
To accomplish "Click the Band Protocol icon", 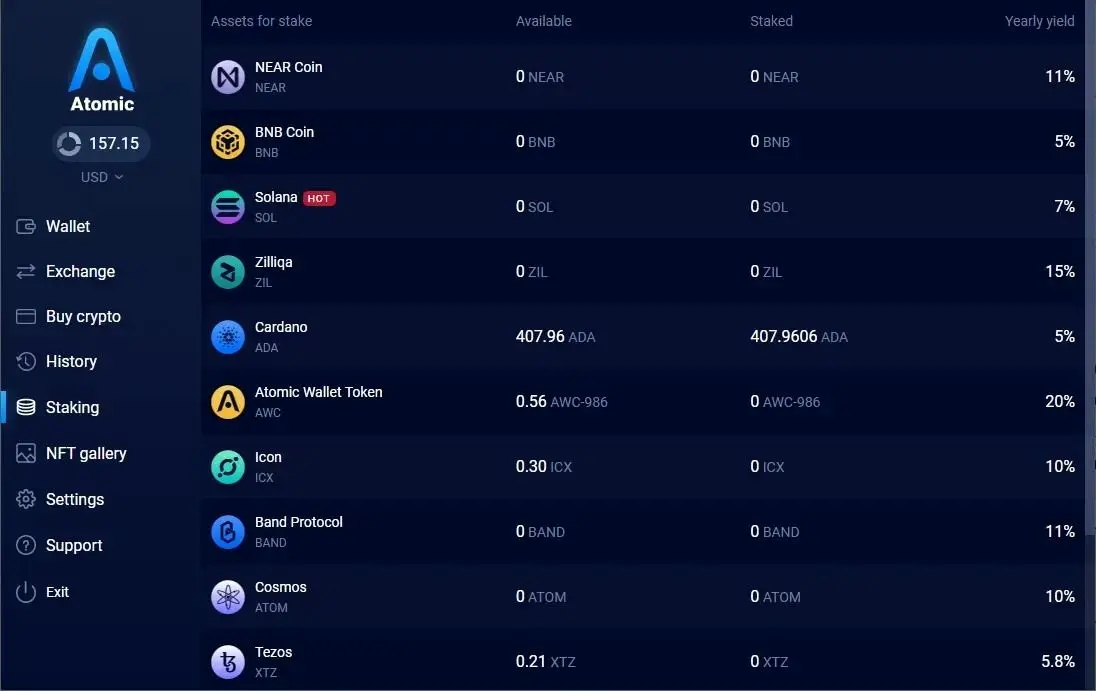I will tap(228, 532).
